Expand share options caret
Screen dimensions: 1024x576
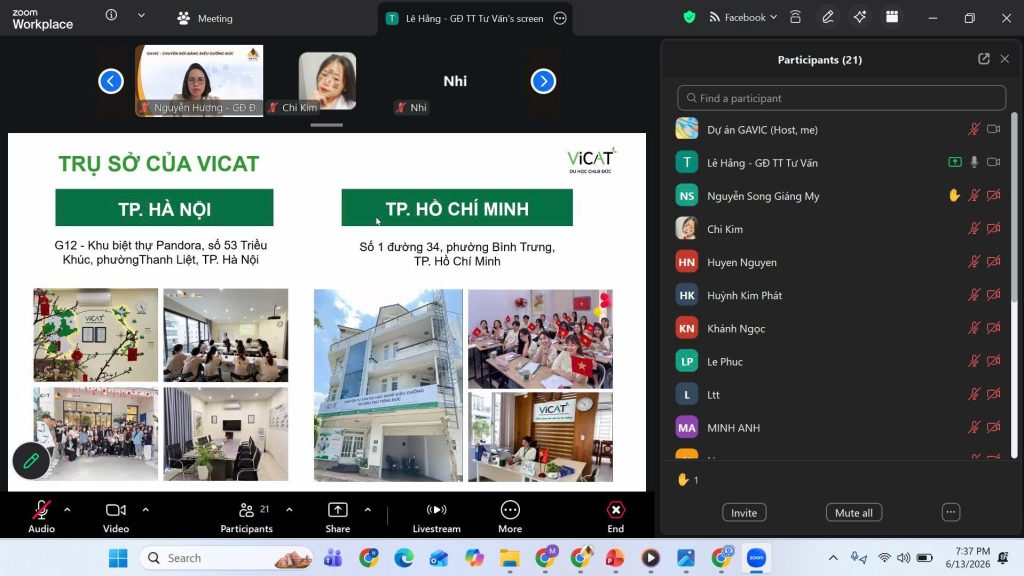click(x=368, y=509)
